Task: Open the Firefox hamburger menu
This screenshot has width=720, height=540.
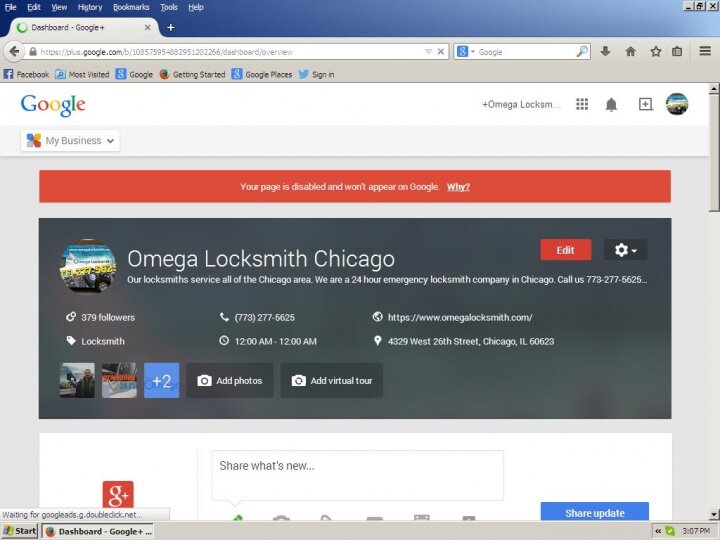Action: [x=705, y=51]
